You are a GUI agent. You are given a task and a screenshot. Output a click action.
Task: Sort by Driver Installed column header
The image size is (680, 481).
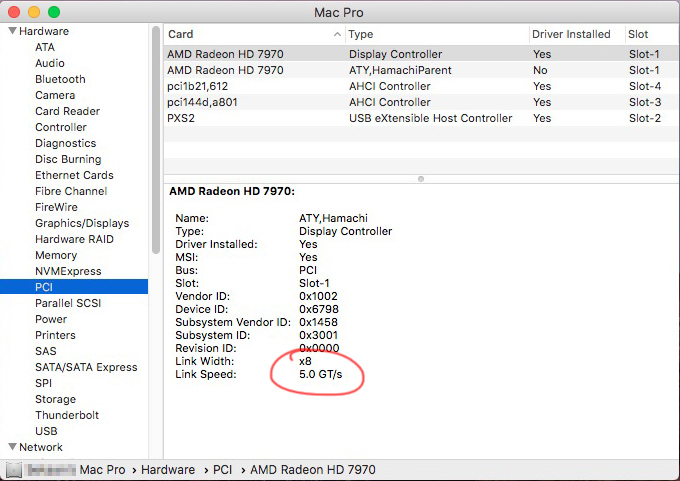(577, 34)
